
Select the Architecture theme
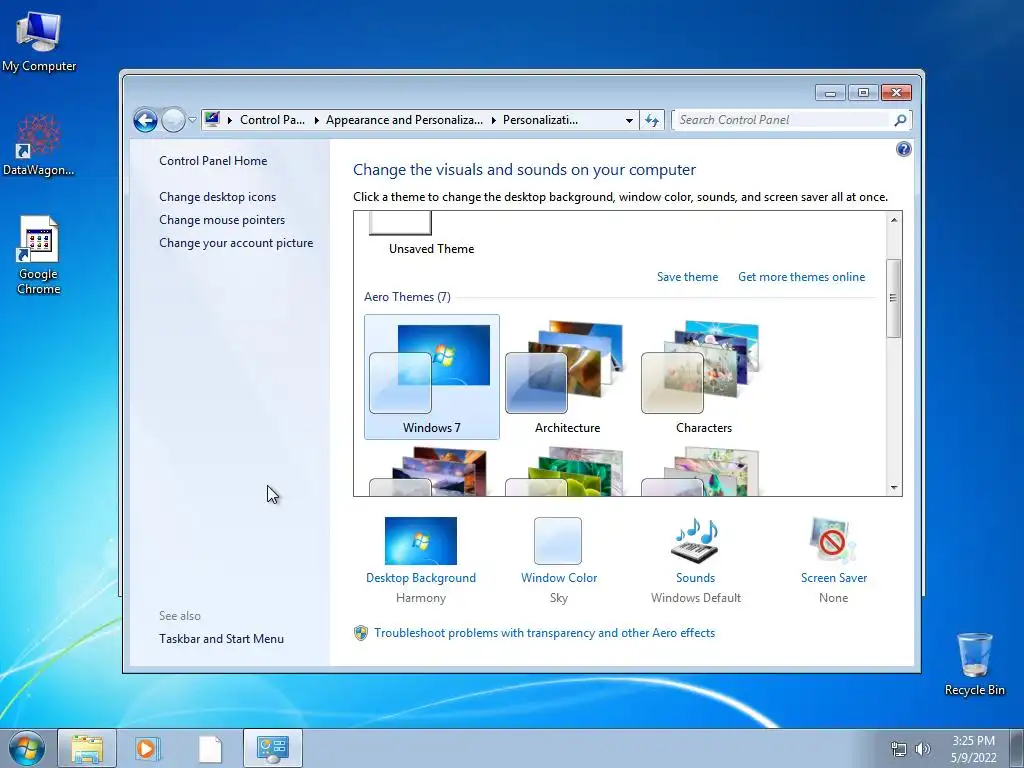click(x=568, y=377)
